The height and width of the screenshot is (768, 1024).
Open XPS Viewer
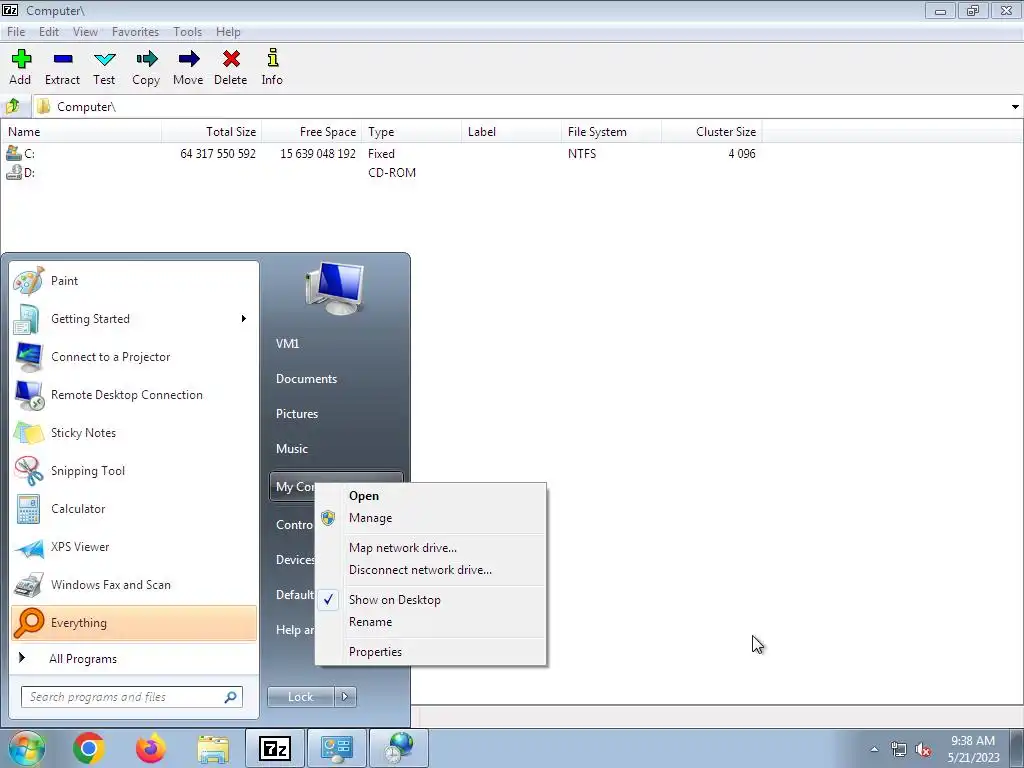(x=135, y=547)
